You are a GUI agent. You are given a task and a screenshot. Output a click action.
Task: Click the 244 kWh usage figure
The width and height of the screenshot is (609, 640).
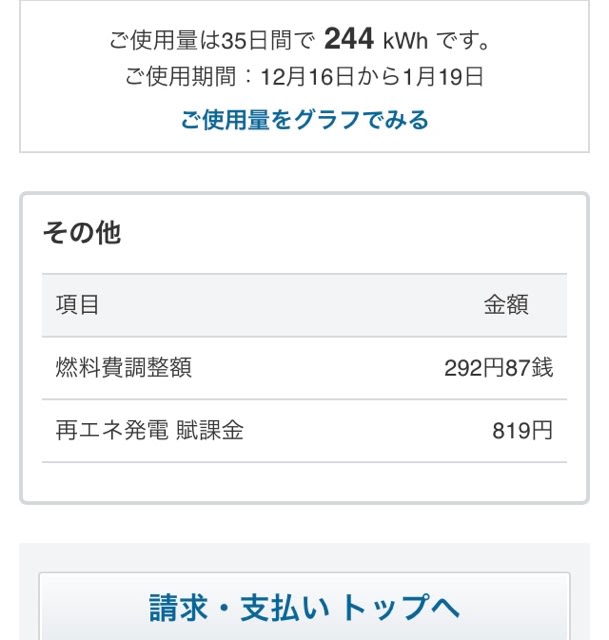pos(376,39)
